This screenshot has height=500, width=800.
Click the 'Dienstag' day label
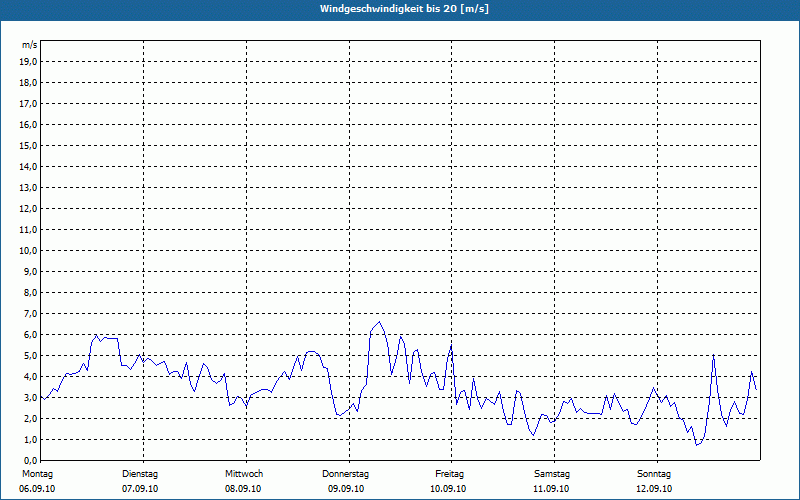click(140, 474)
